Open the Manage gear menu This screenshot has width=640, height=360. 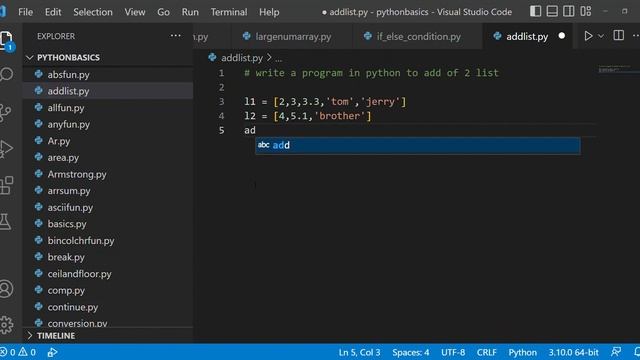[x=6, y=324]
